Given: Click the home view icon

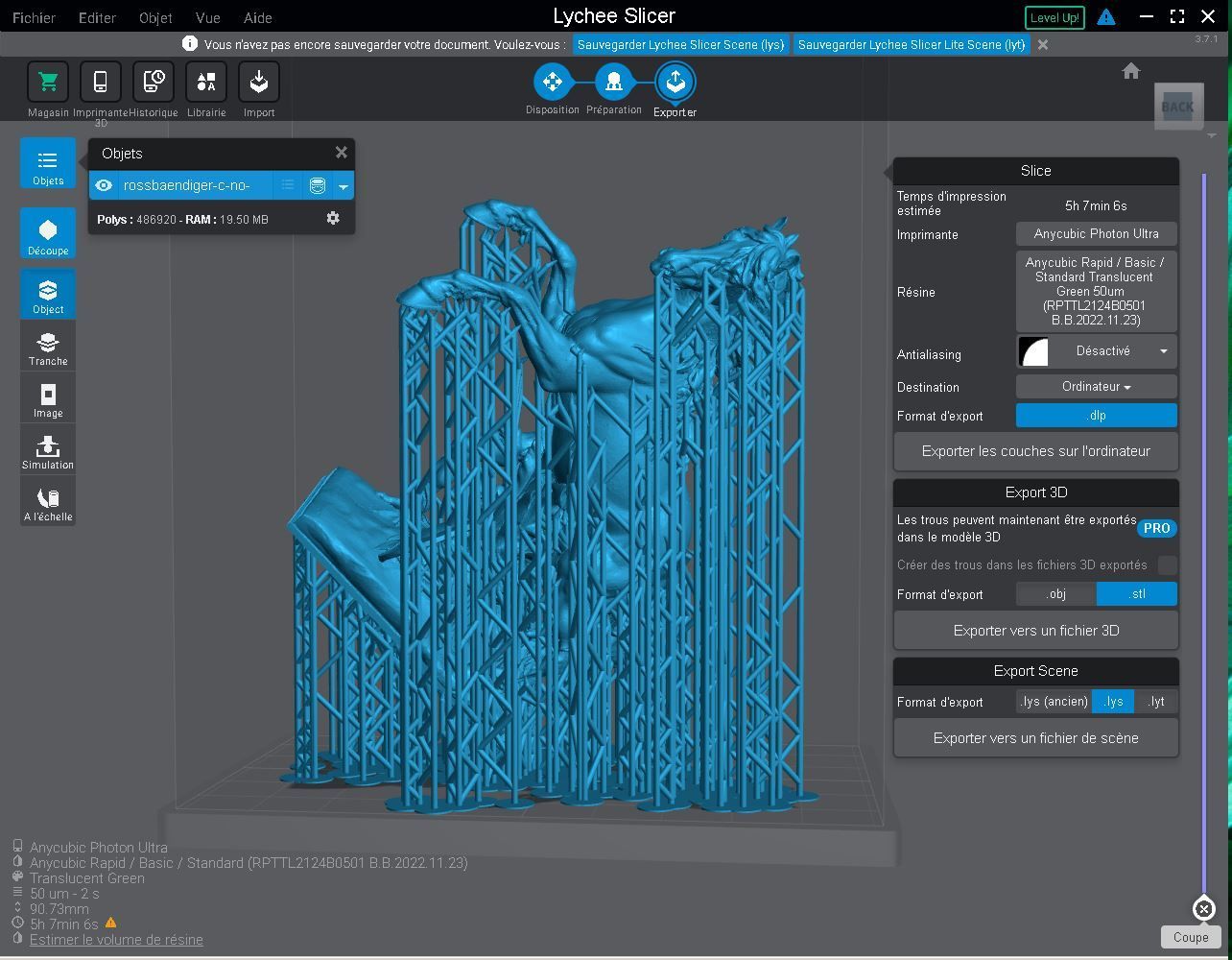Looking at the screenshot, I should tap(1131, 71).
